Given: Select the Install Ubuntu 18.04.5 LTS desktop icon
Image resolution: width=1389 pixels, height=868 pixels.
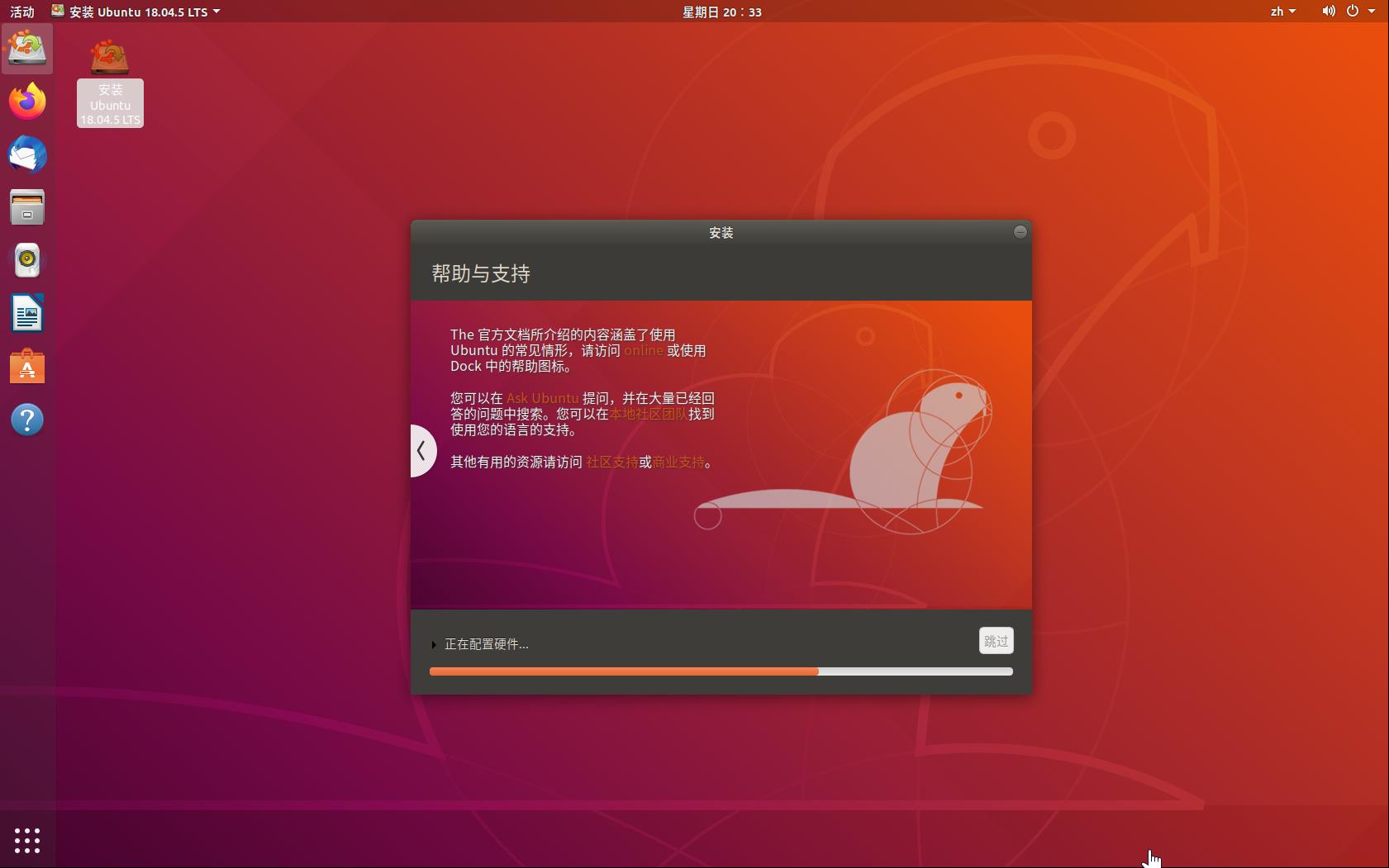Looking at the screenshot, I should pos(110,83).
